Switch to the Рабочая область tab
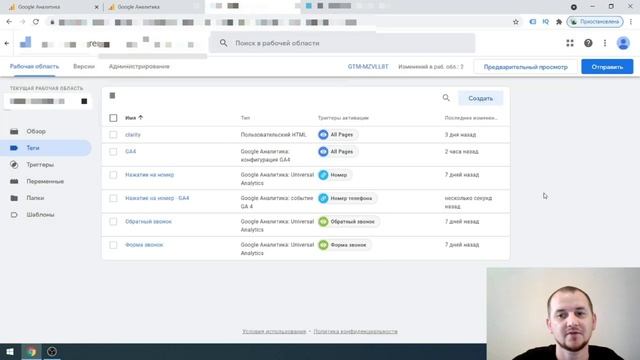 point(34,67)
